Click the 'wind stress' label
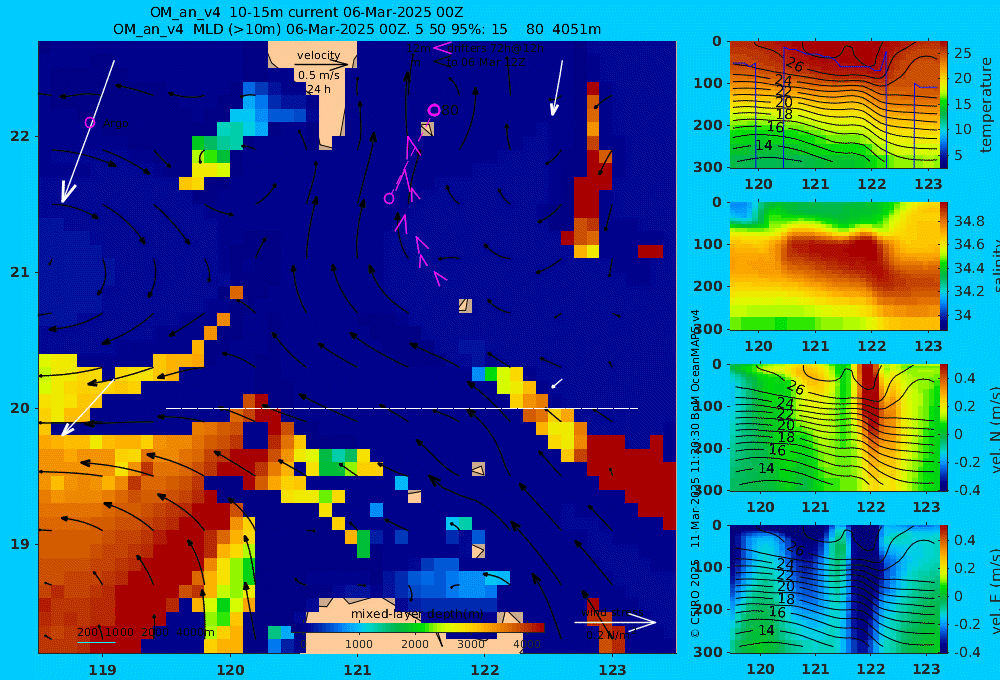This screenshot has height=680, width=1000. tap(611, 613)
